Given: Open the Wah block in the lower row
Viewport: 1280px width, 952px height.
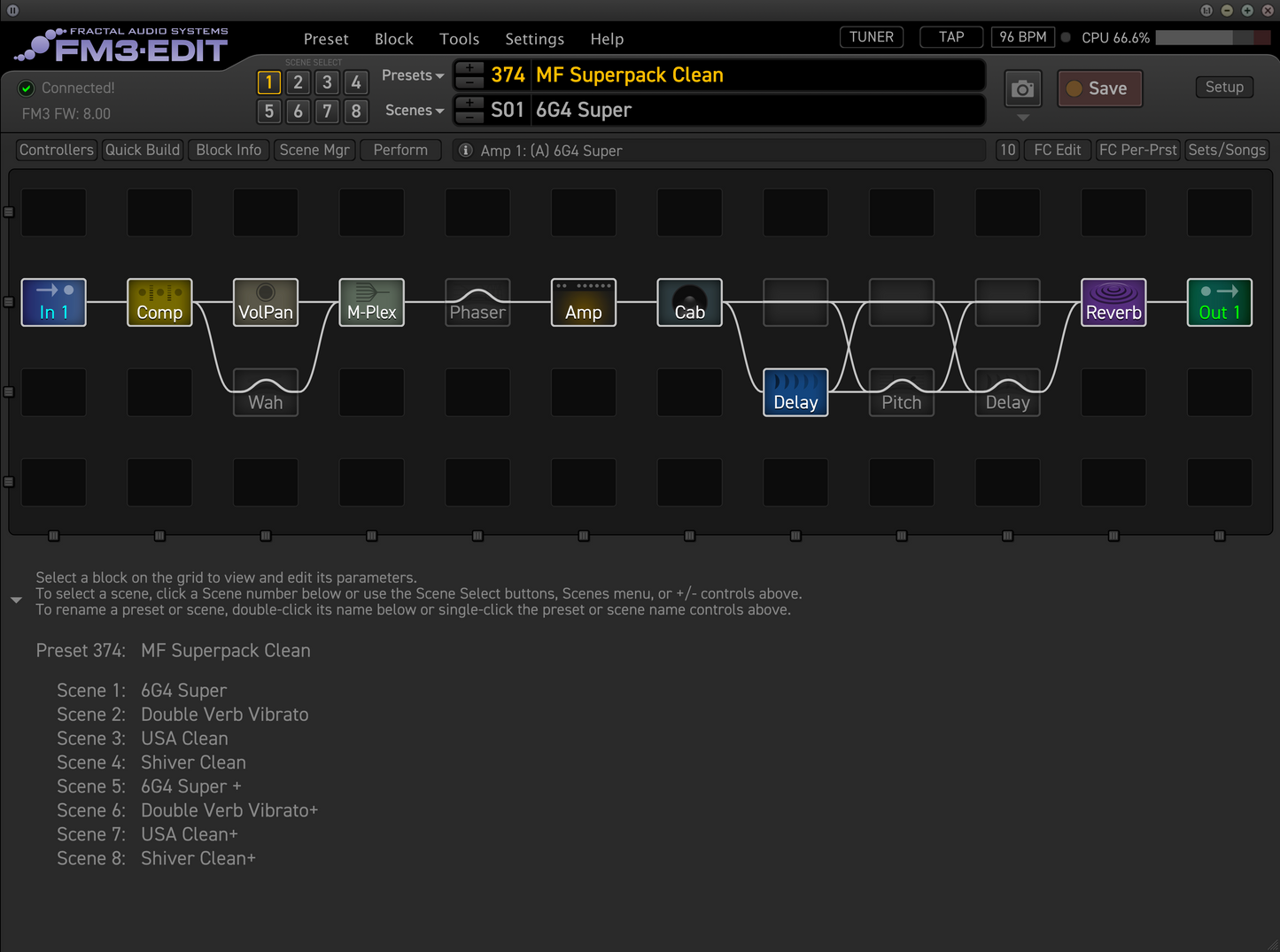Looking at the screenshot, I should 265,392.
